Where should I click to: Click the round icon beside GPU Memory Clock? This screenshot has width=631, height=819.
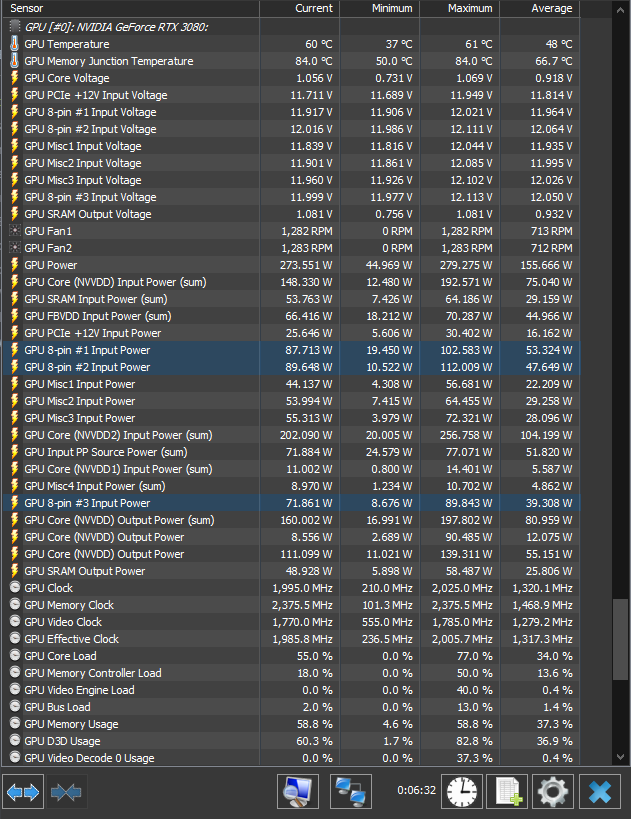[x=15, y=604]
